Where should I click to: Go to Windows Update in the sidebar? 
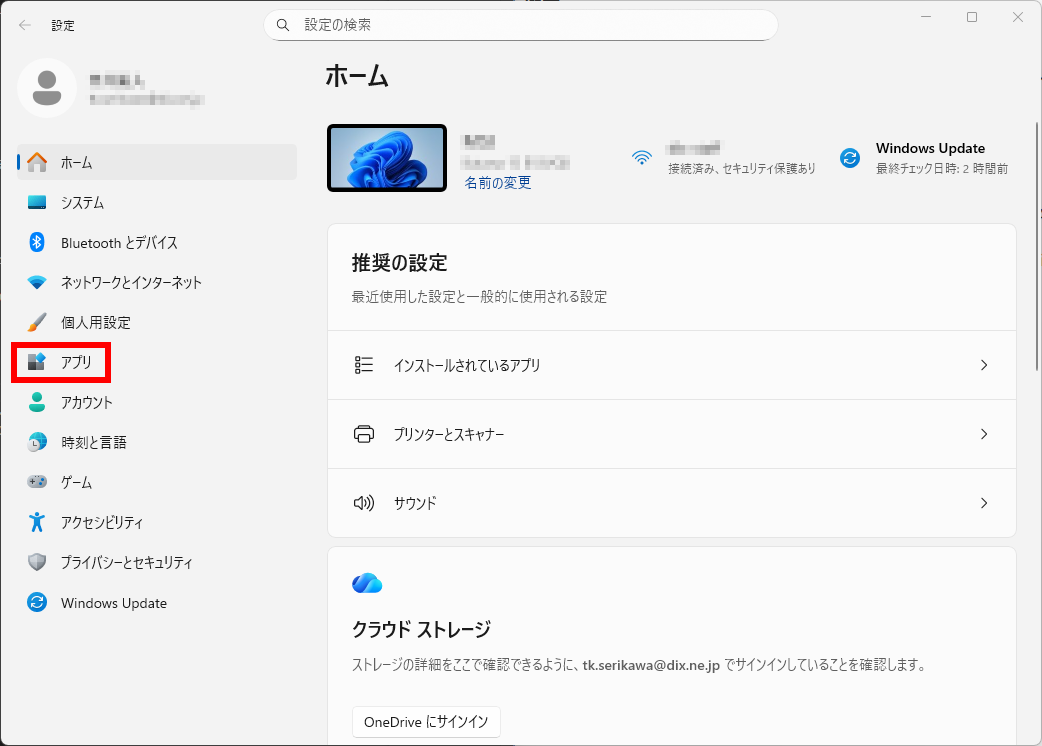point(113,603)
